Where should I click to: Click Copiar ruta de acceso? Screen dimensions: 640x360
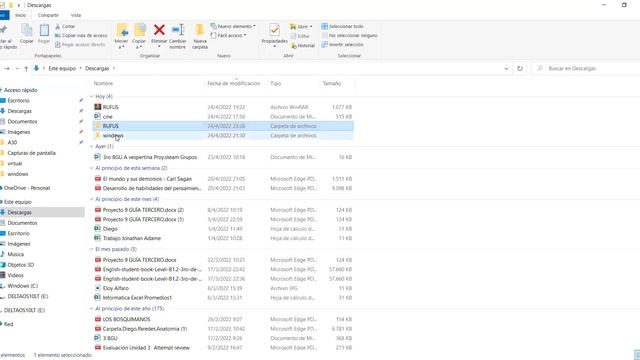[81, 36]
